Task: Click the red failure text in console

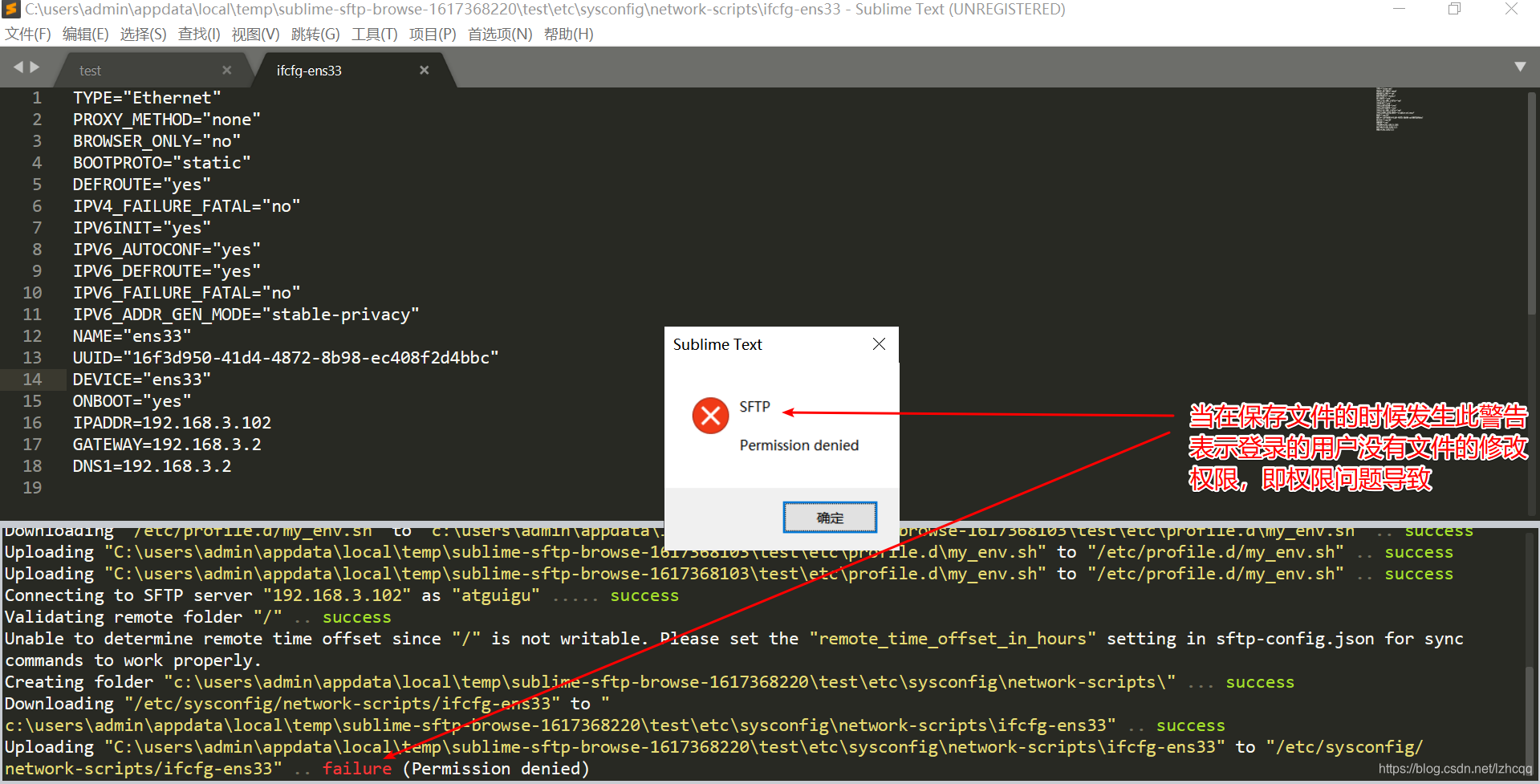Action: click(357, 768)
